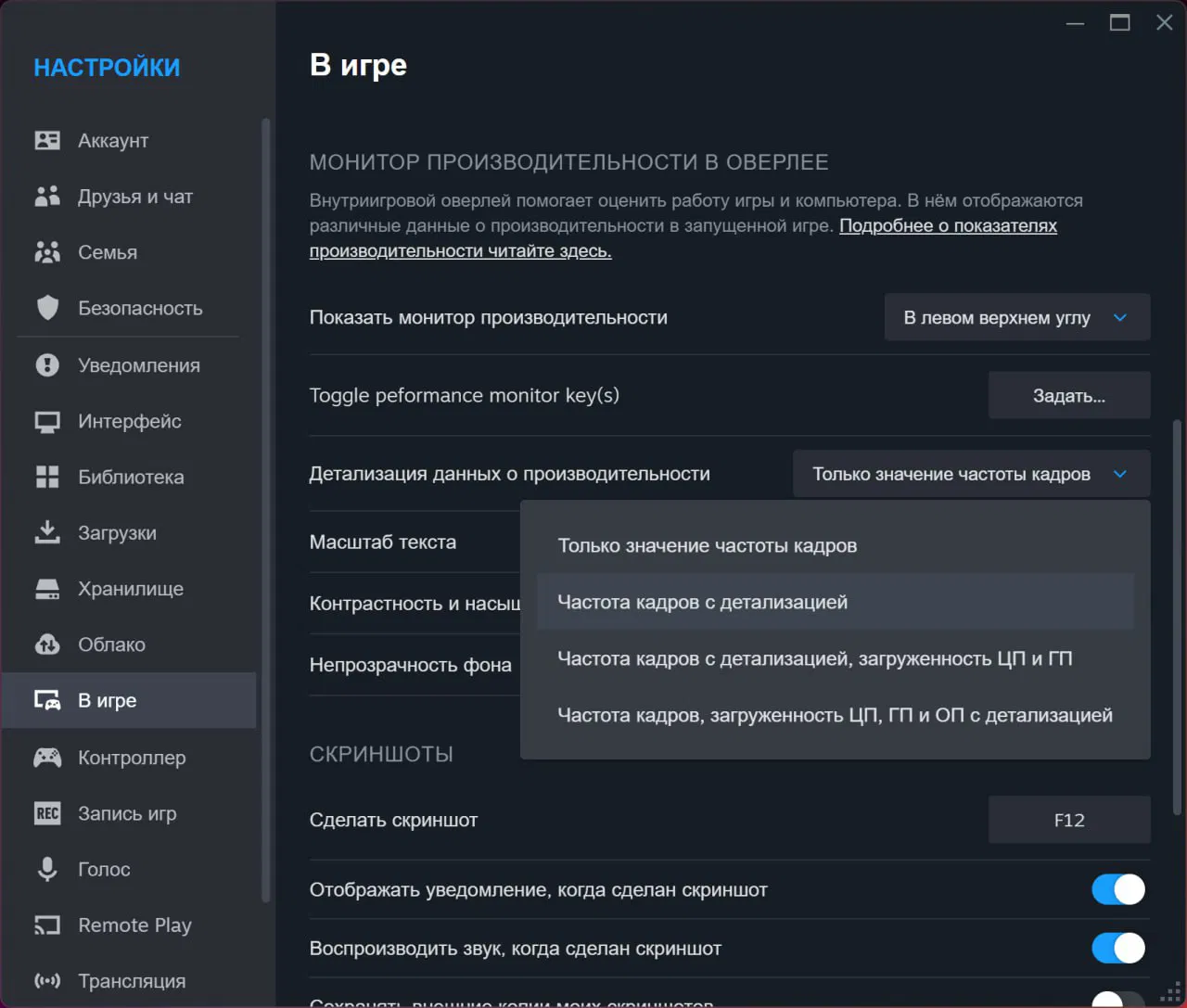
Task: Turn off screenshot sound toggle
Action: pyautogui.click(x=1117, y=948)
